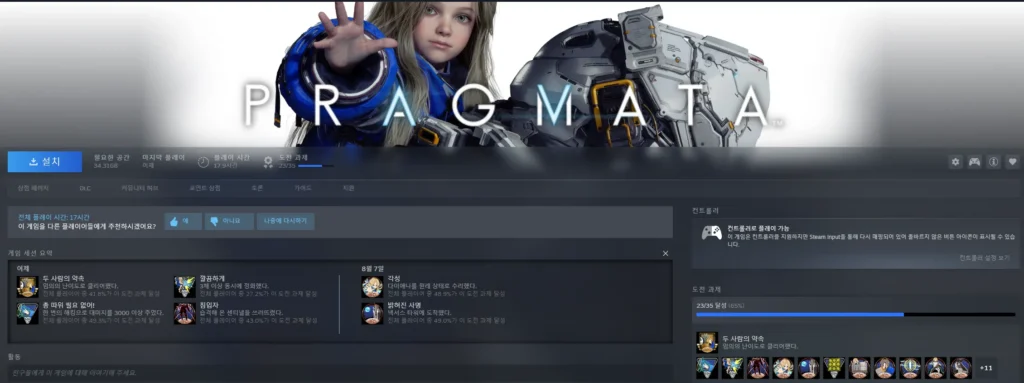Add game to favorites with heart icon
The height and width of the screenshot is (383, 1024).
pos(1012,161)
